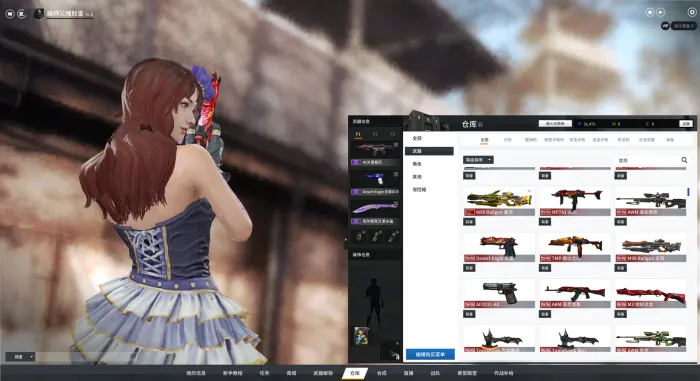This screenshot has width=700, height=381.
Task: Open the settings gear in top-right corner
Action: (x=692, y=13)
